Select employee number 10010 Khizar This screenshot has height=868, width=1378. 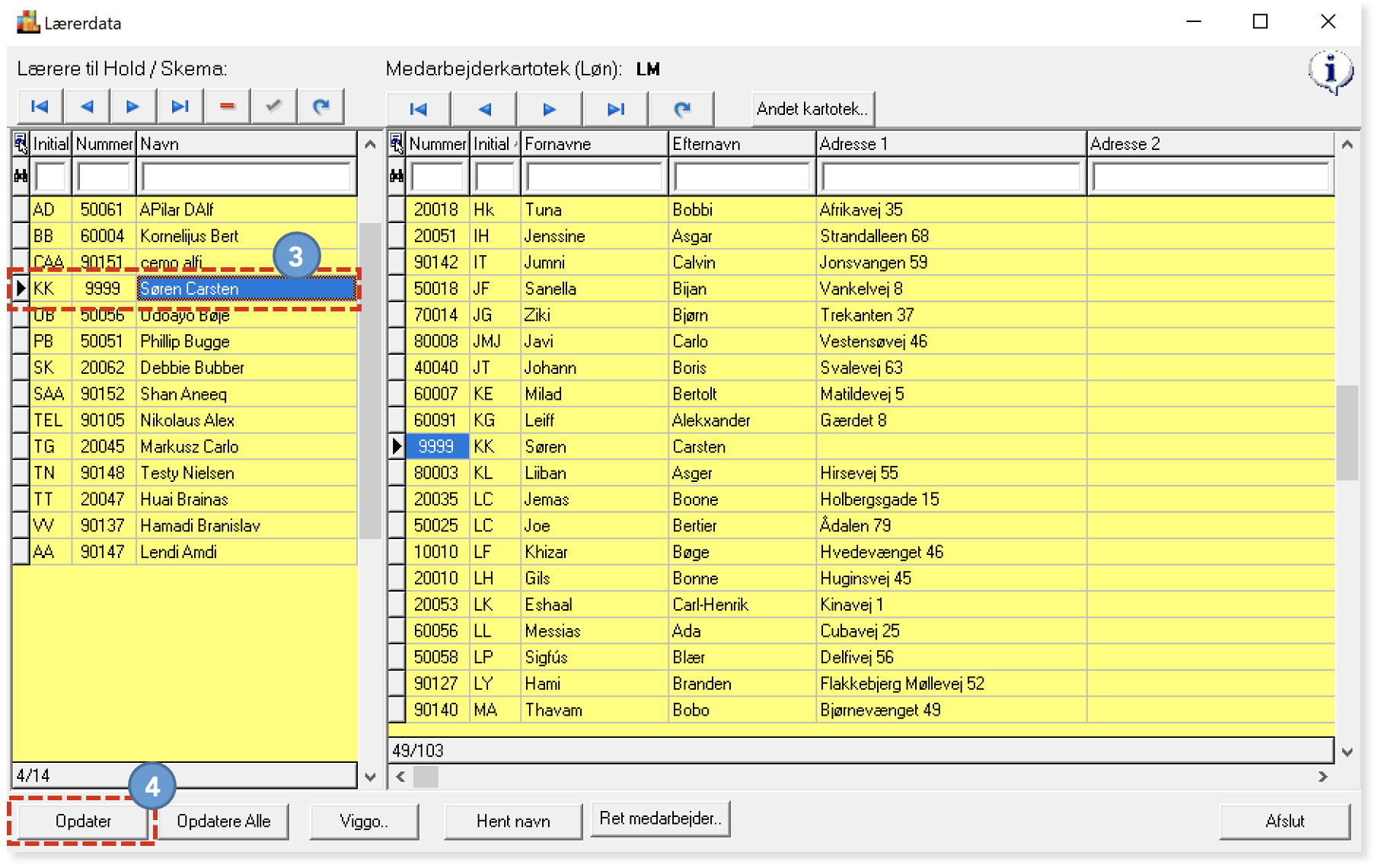tap(861, 552)
